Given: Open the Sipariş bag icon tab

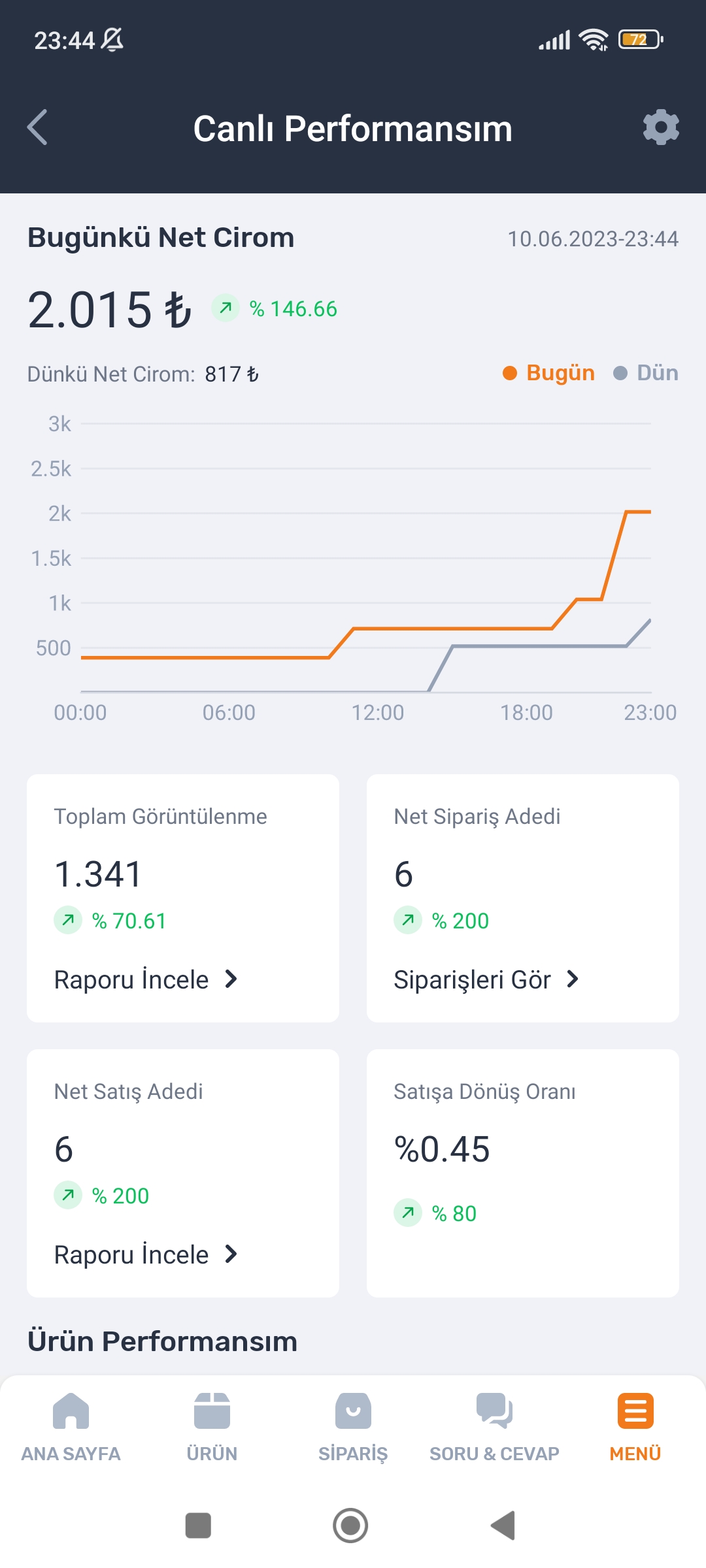Looking at the screenshot, I should 353,1411.
